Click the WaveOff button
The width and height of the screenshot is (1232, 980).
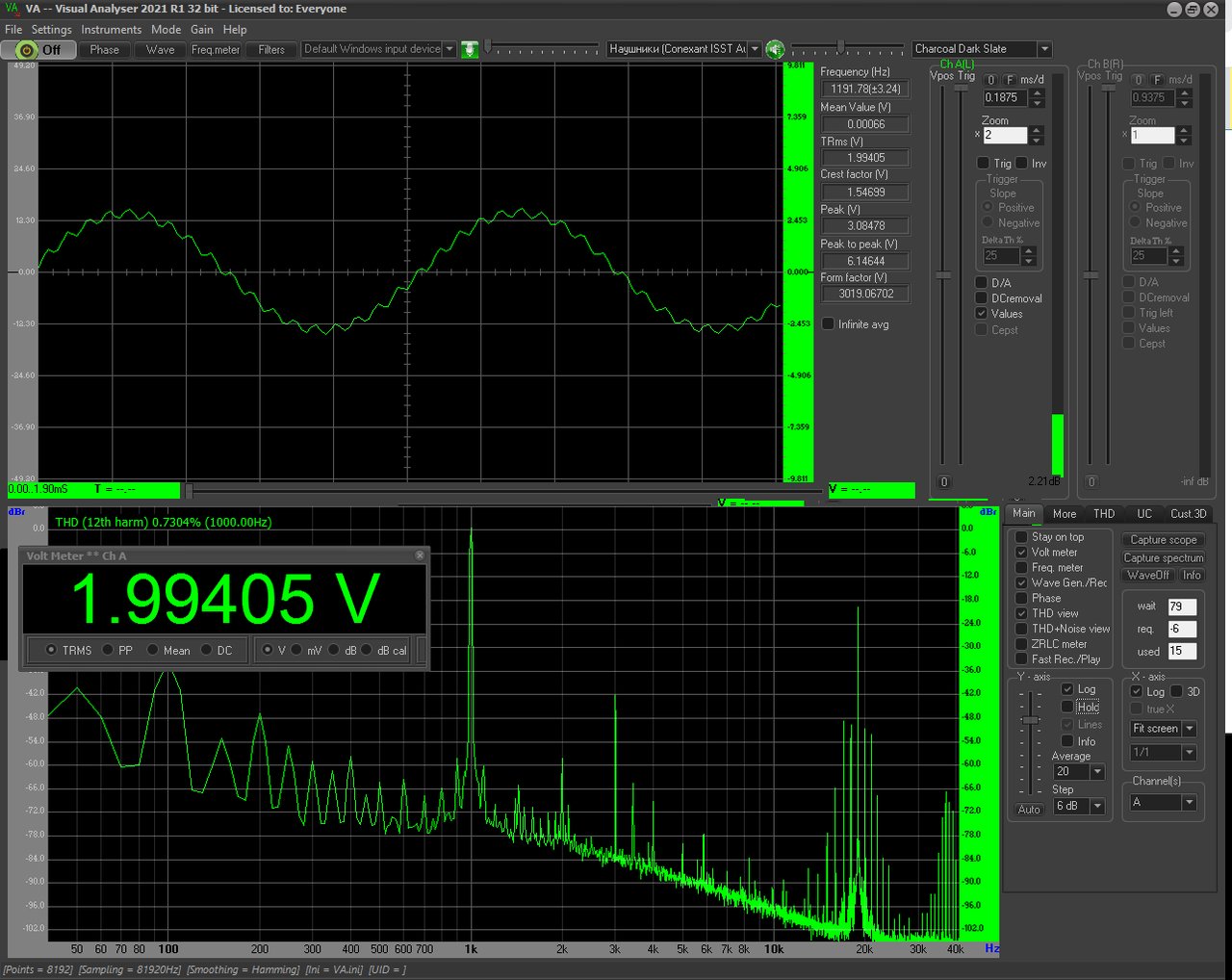[x=1148, y=576]
